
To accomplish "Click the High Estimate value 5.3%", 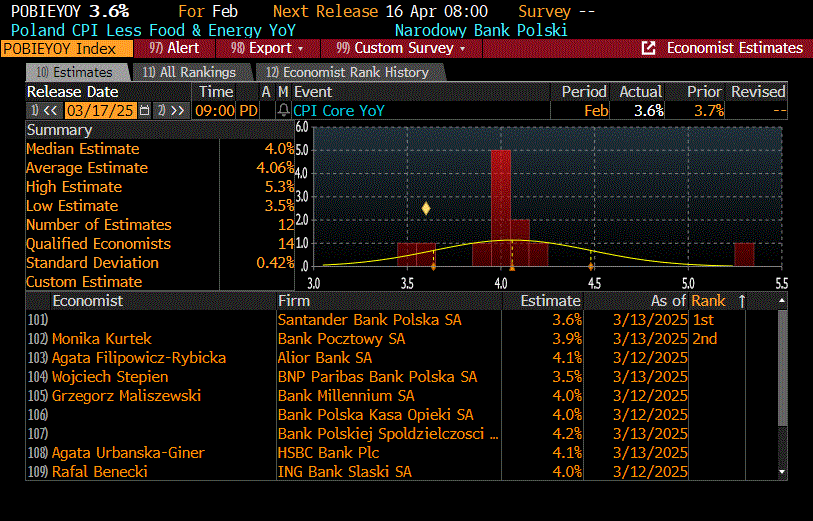I will tap(279, 187).
